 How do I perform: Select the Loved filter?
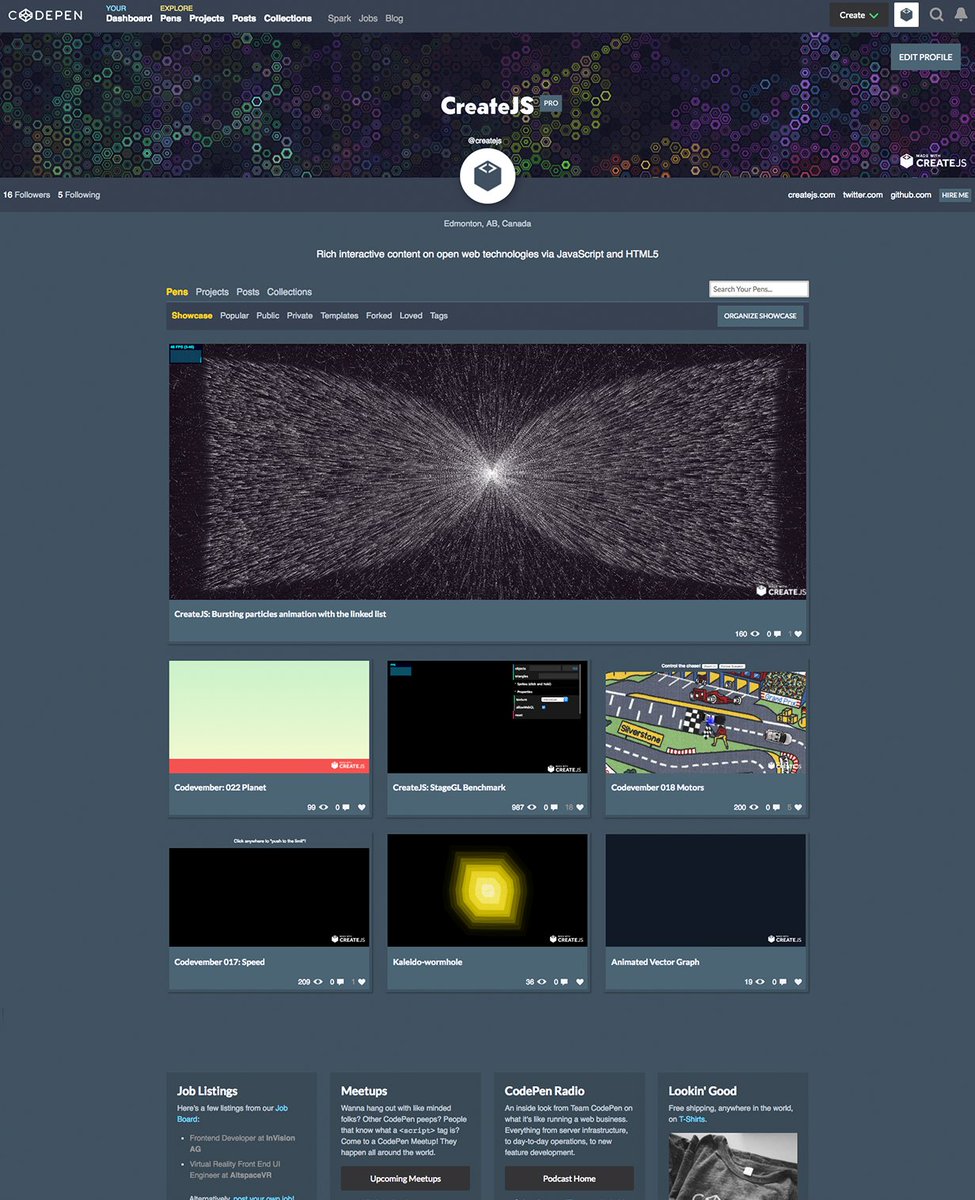pyautogui.click(x=411, y=316)
